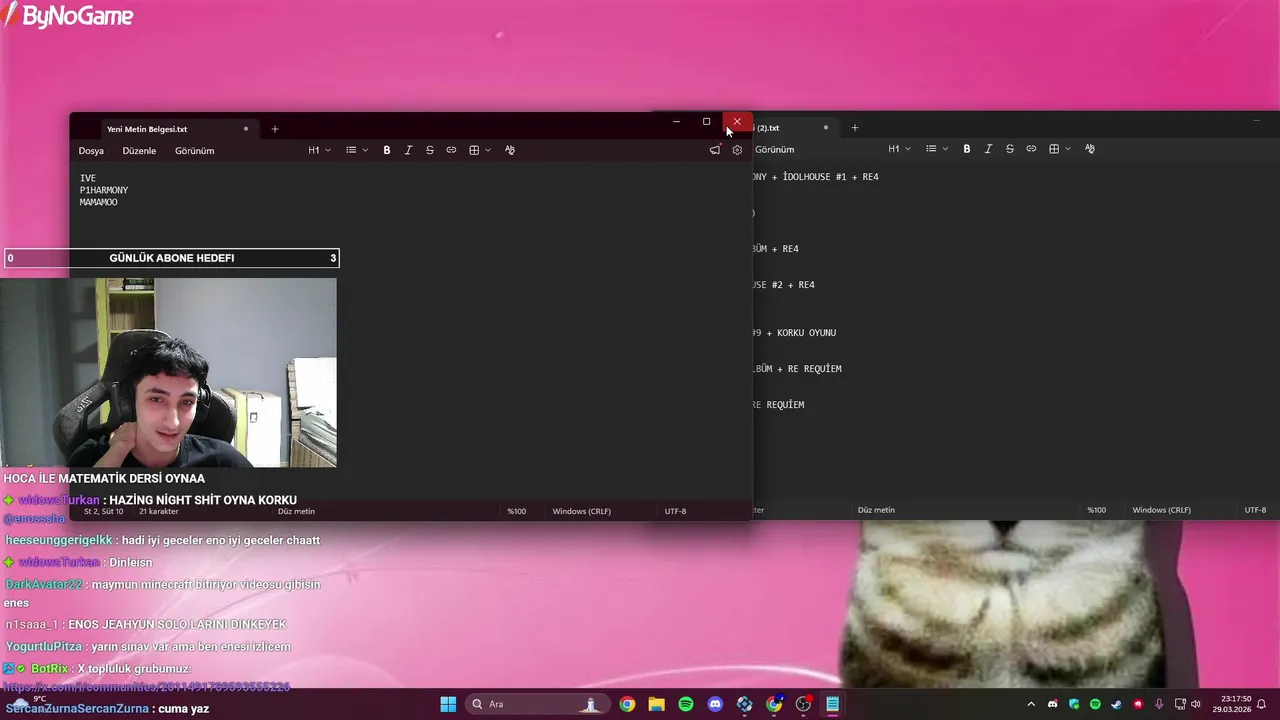Click the Düz metin label in back status bar
This screenshot has width=1280, height=720.
tap(876, 510)
